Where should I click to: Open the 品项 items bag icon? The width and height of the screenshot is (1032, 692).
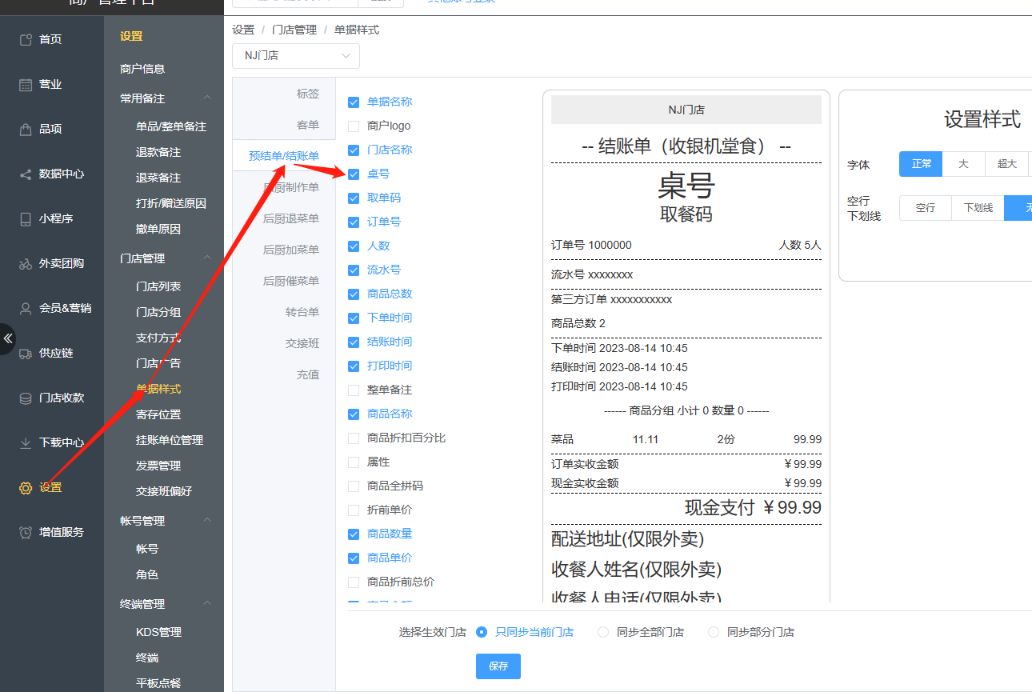[x=26, y=129]
